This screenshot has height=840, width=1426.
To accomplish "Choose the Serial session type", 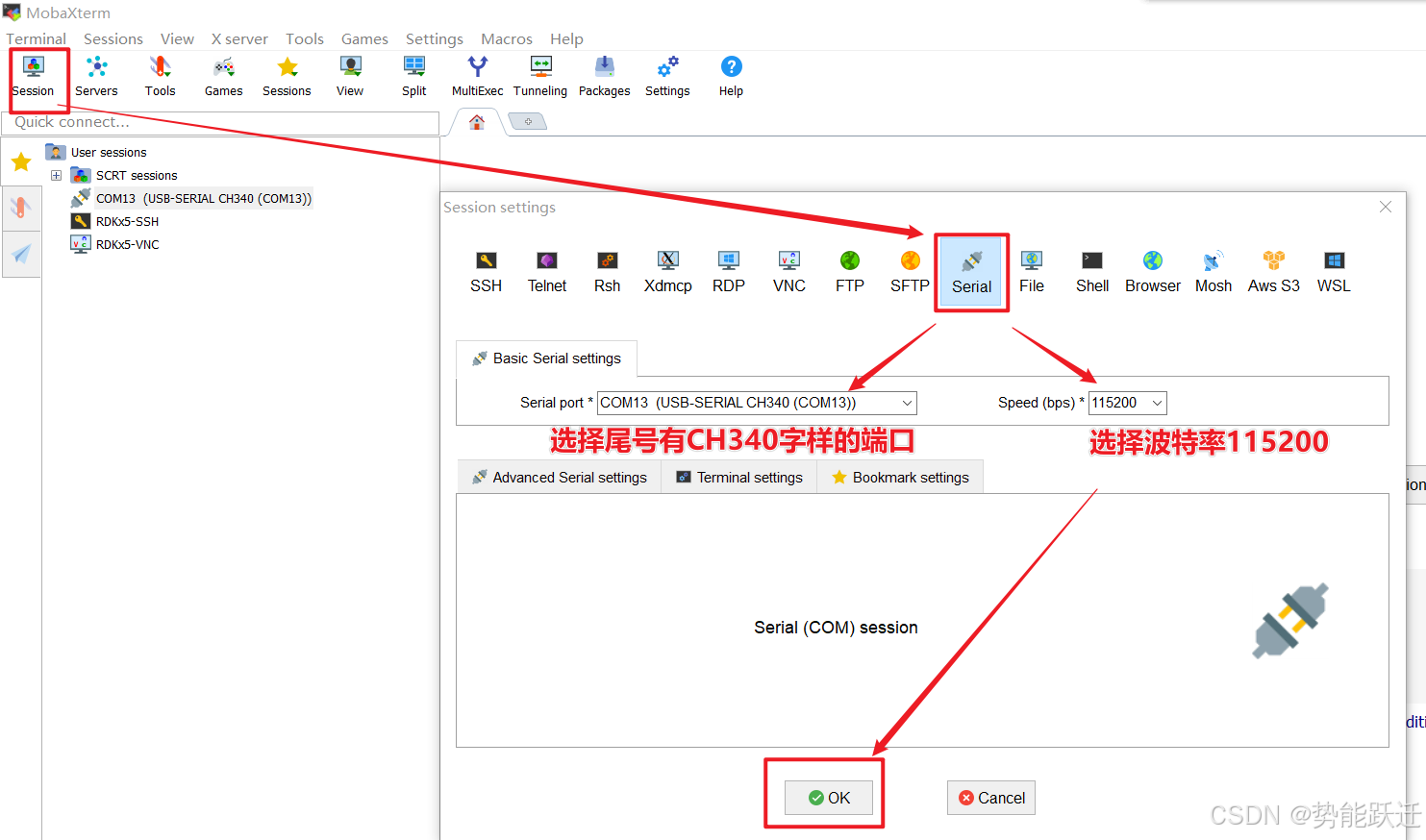I will coord(972,273).
